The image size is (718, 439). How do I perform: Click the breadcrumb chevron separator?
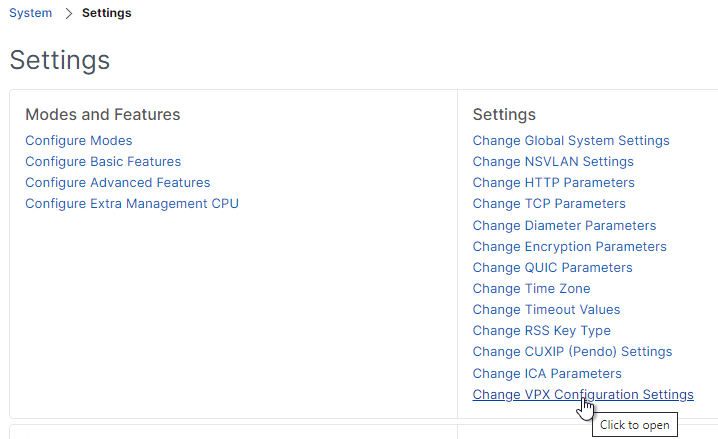coord(69,13)
